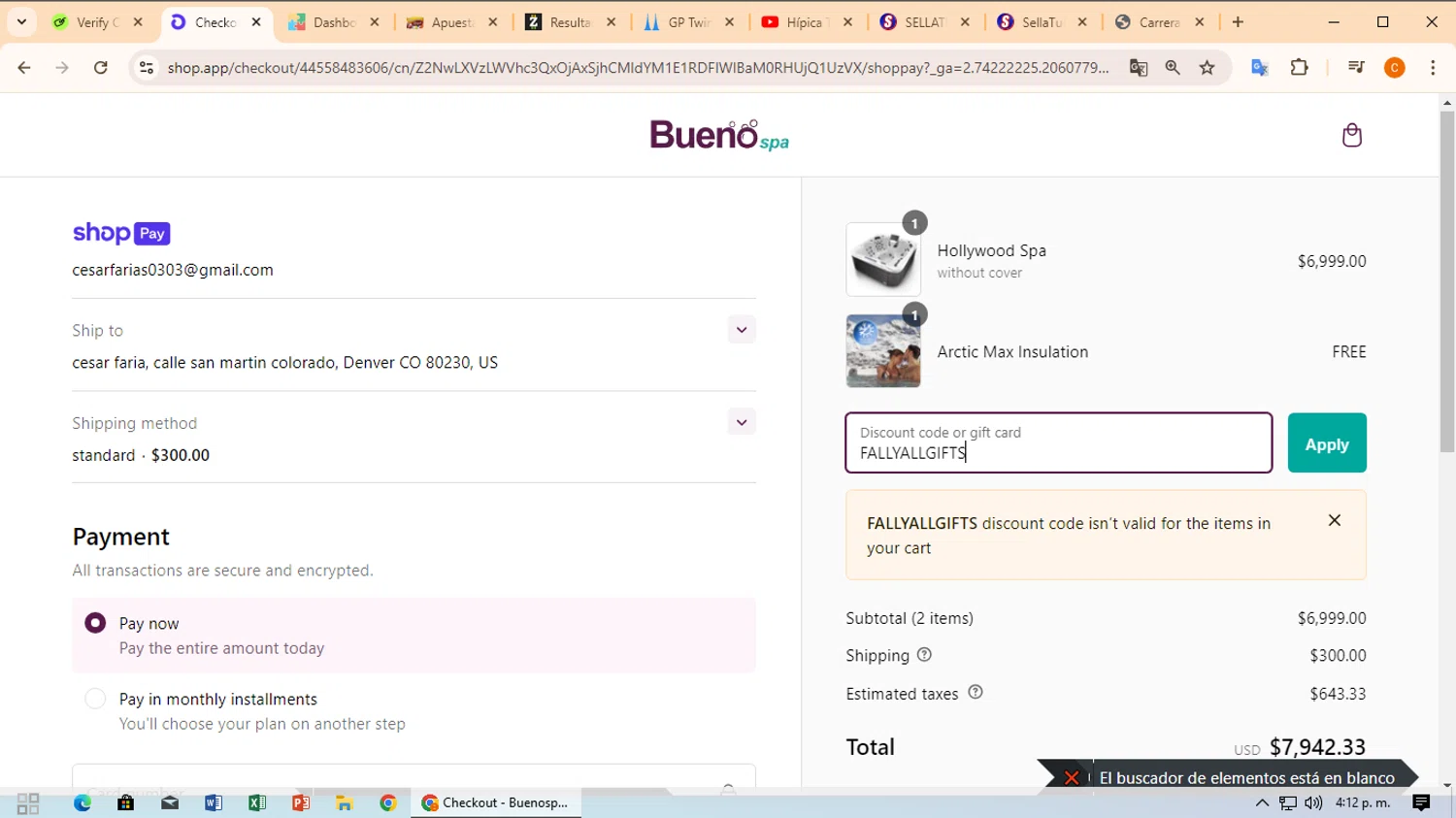Screen dimensions: 1456x818
Task: Reload the checkout page
Action: tap(101, 67)
